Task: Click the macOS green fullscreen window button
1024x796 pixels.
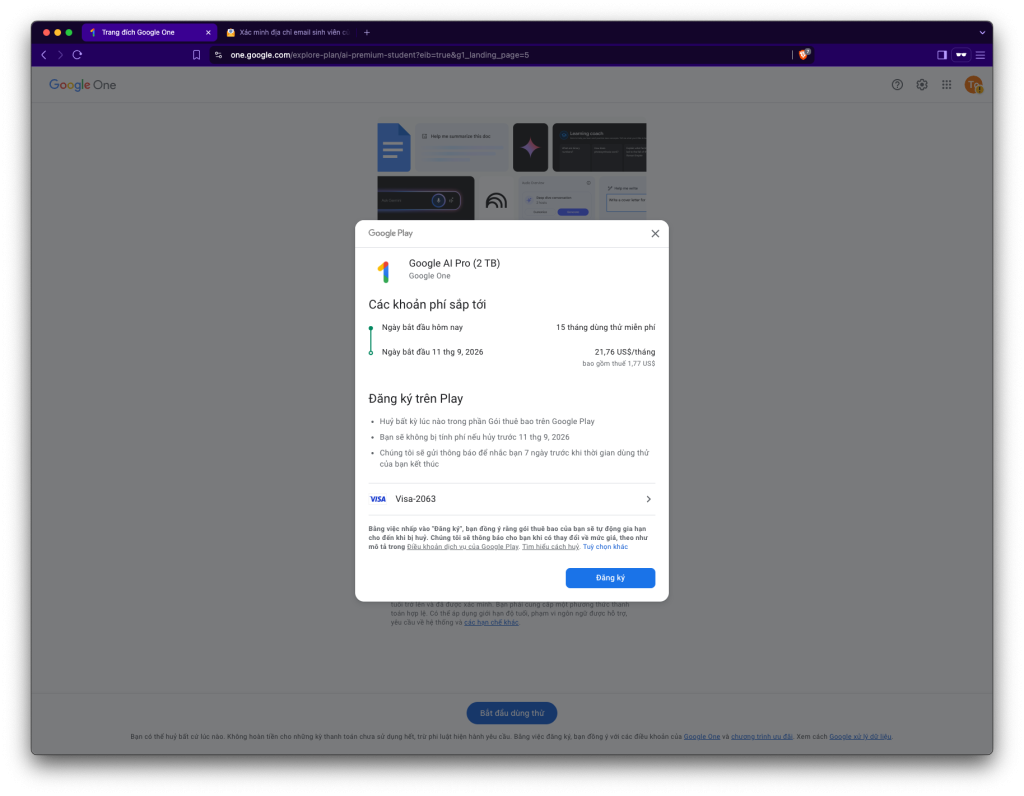Action: pyautogui.click(x=69, y=32)
